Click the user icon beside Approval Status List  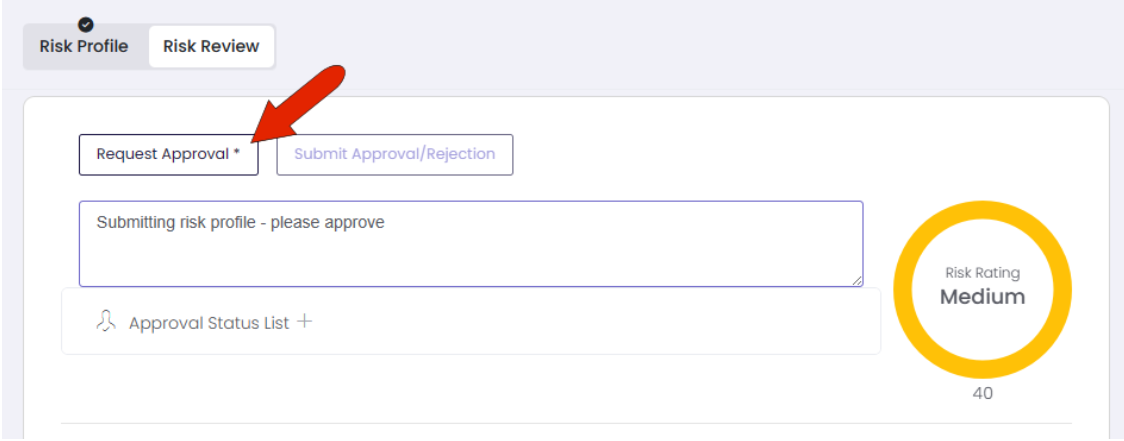click(x=105, y=321)
